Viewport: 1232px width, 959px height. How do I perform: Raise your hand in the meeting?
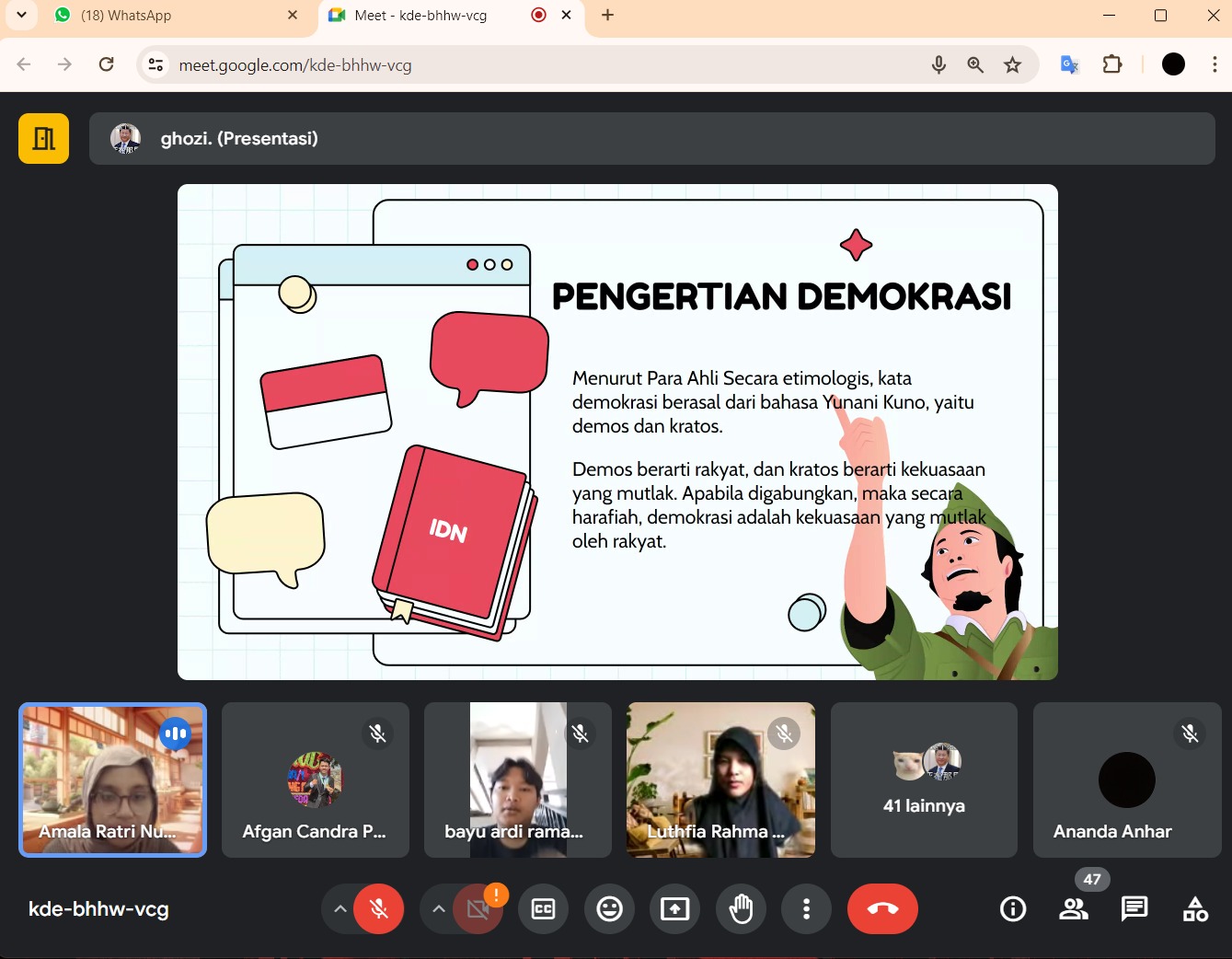point(741,909)
